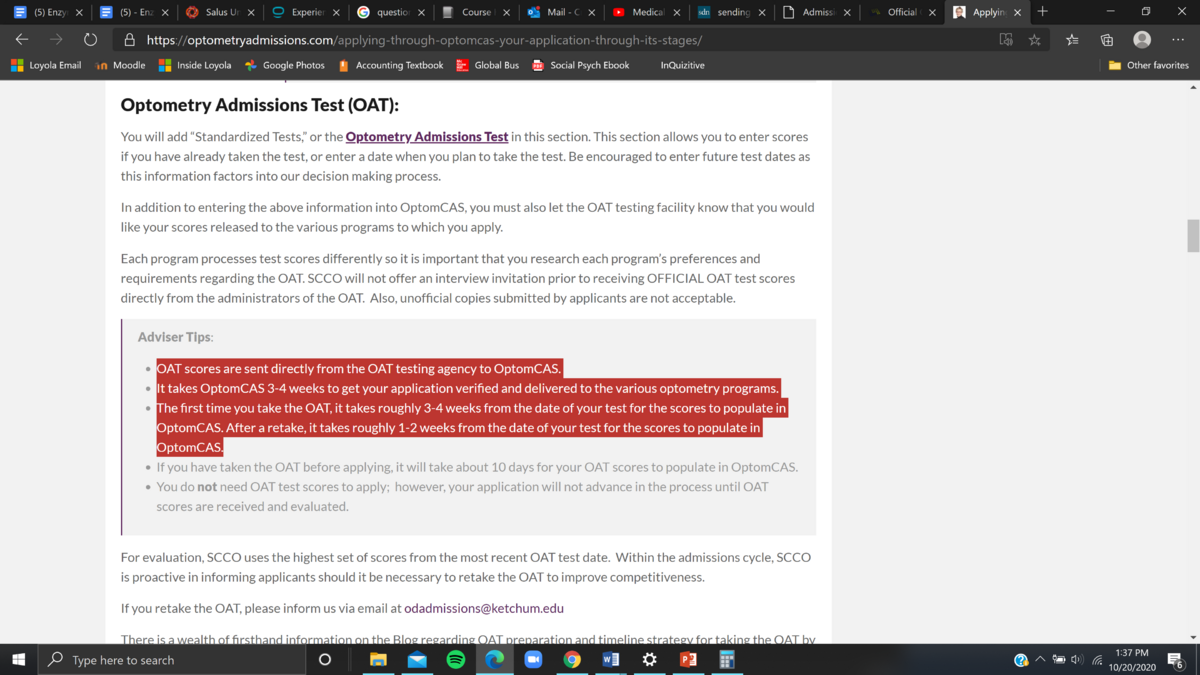The width and height of the screenshot is (1200, 675).
Task: Show hidden system tray icons chevron
Action: tap(1040, 660)
